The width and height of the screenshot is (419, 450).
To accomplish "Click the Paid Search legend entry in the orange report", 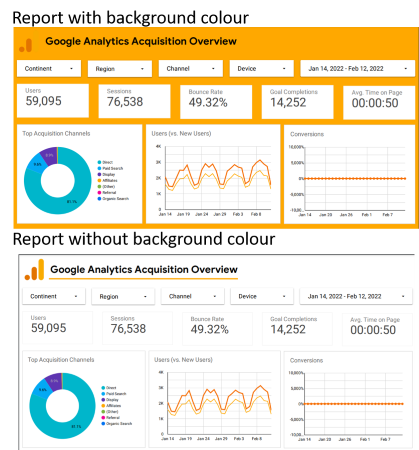I will click(110, 168).
